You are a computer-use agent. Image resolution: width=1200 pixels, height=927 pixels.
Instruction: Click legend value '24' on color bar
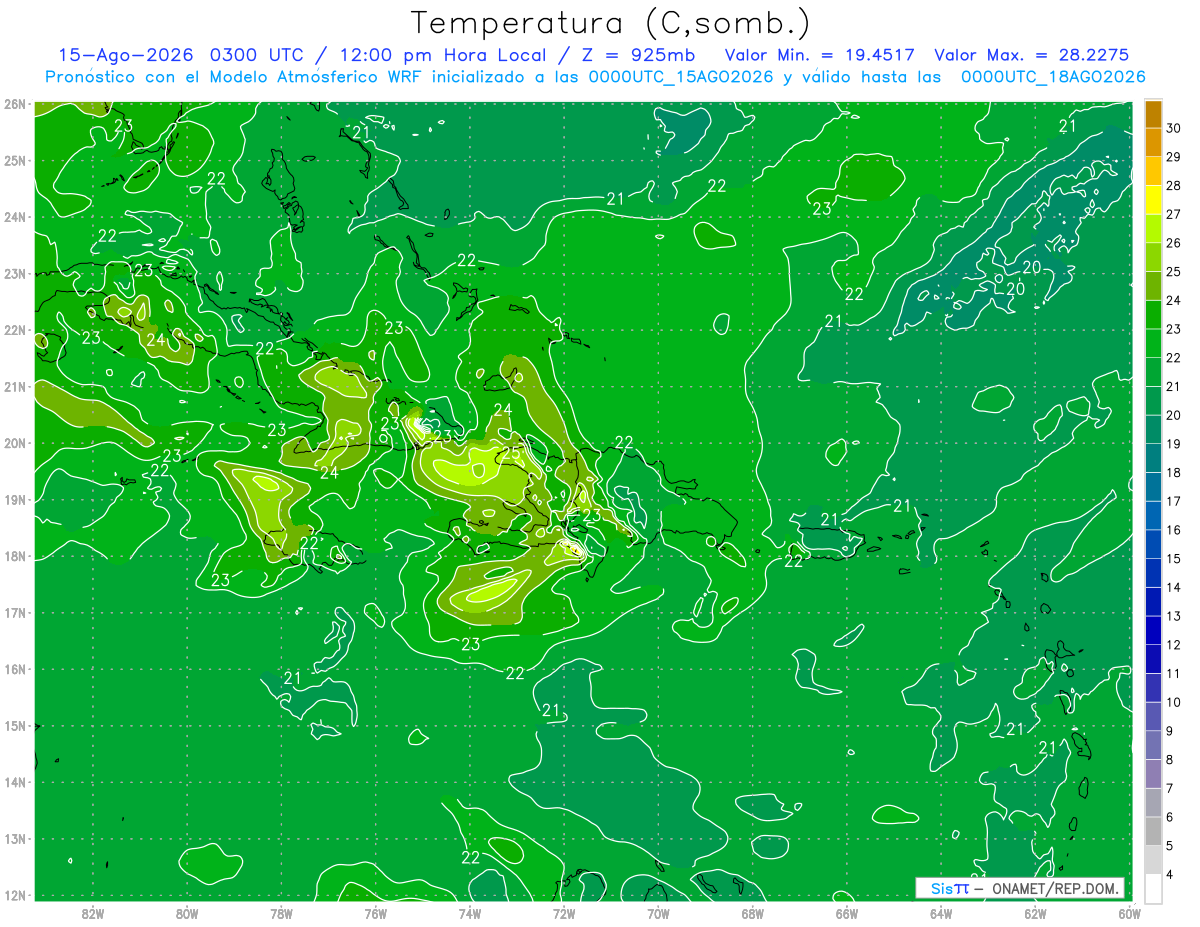coord(1173,300)
